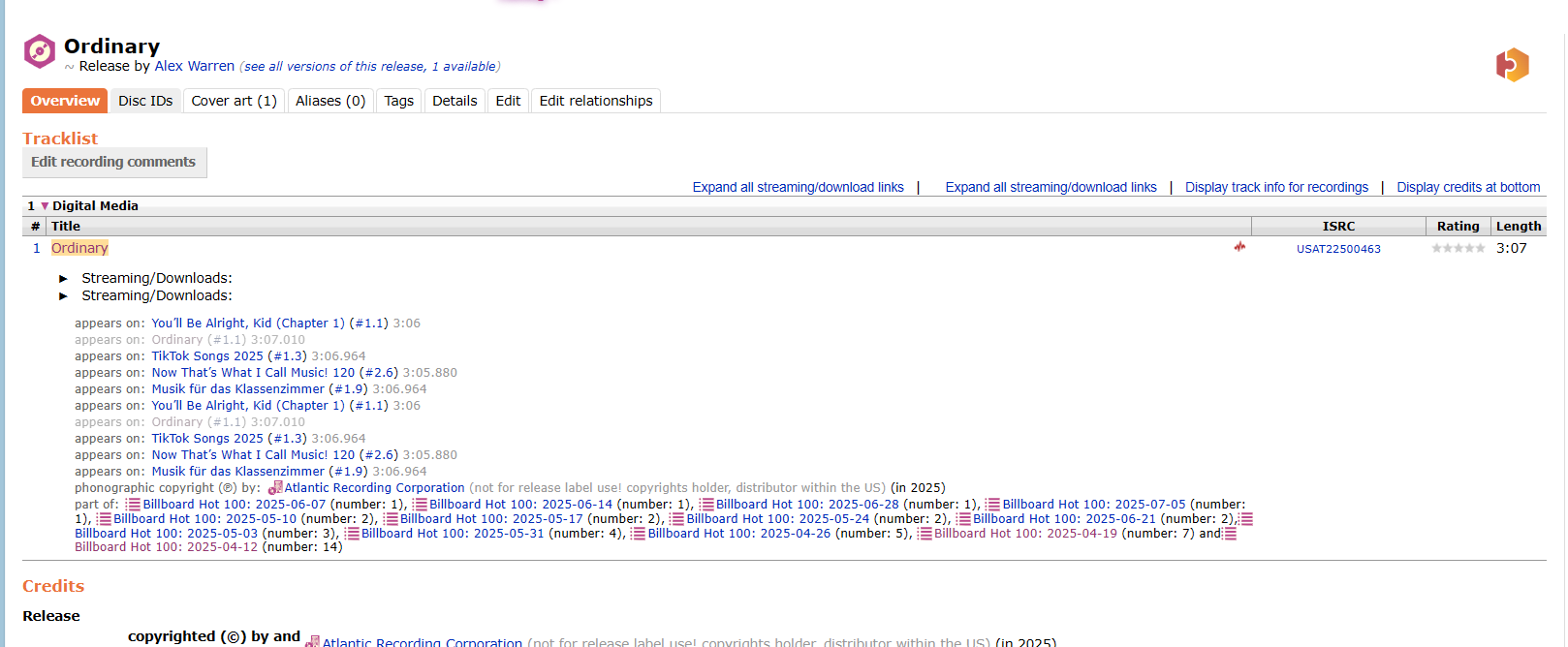Switch to the Overview tab
1568x647 pixels.
(x=65, y=101)
